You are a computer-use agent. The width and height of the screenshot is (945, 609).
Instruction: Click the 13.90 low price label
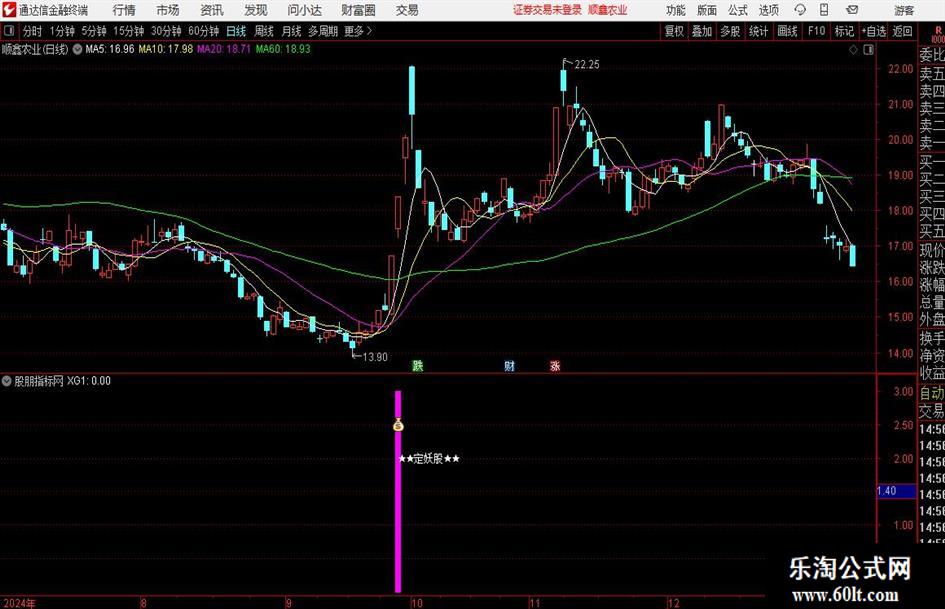[x=375, y=357]
